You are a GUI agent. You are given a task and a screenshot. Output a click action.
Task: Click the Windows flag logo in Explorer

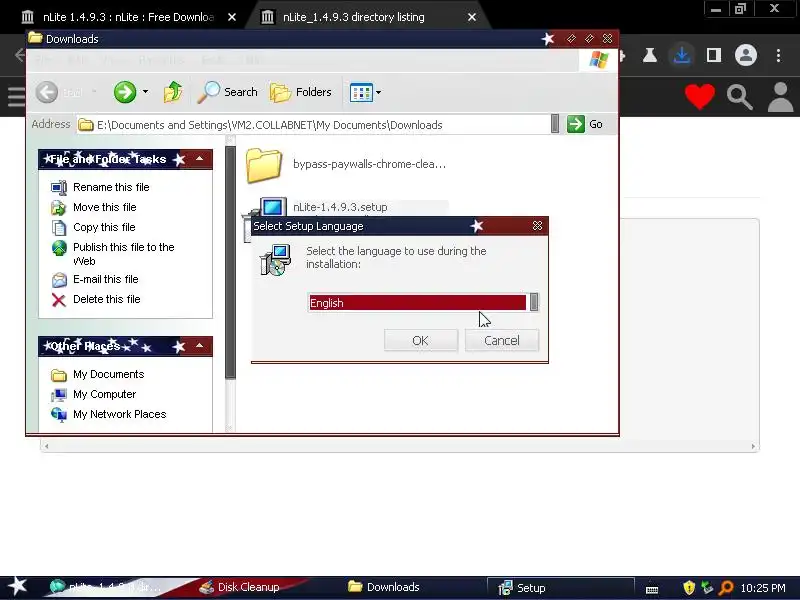[x=598, y=60]
